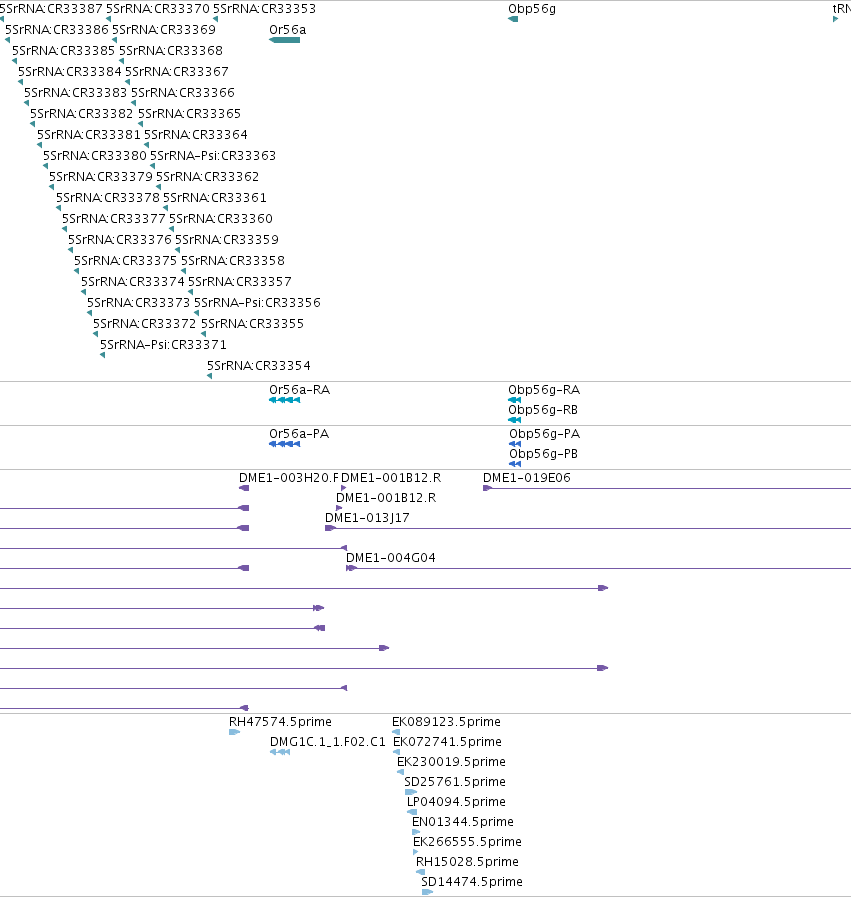
Task: Click the 5SrRNA:CR33365 label
Action: pyautogui.click(x=189, y=114)
